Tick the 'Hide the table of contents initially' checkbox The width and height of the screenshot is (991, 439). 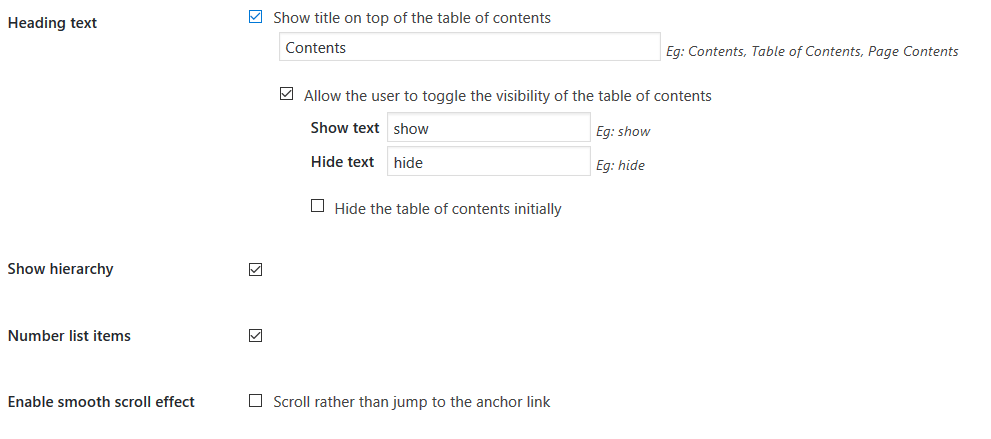tap(318, 207)
